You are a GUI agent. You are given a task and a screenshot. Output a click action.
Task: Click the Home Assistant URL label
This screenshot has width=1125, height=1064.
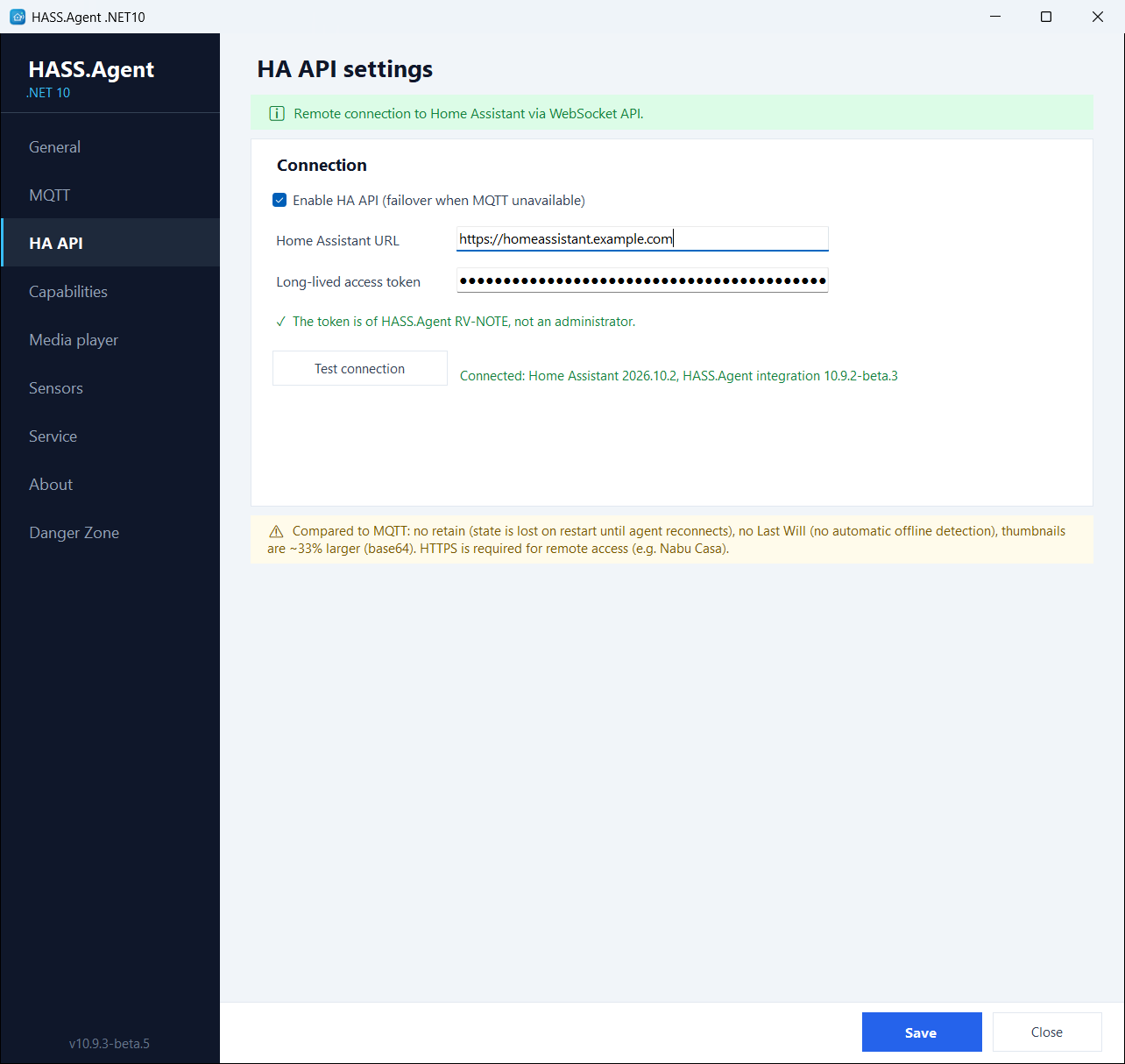337,241
